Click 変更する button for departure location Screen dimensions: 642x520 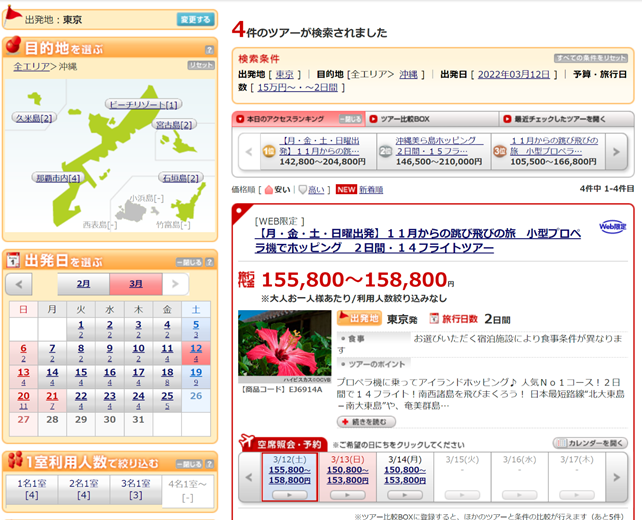[195, 19]
